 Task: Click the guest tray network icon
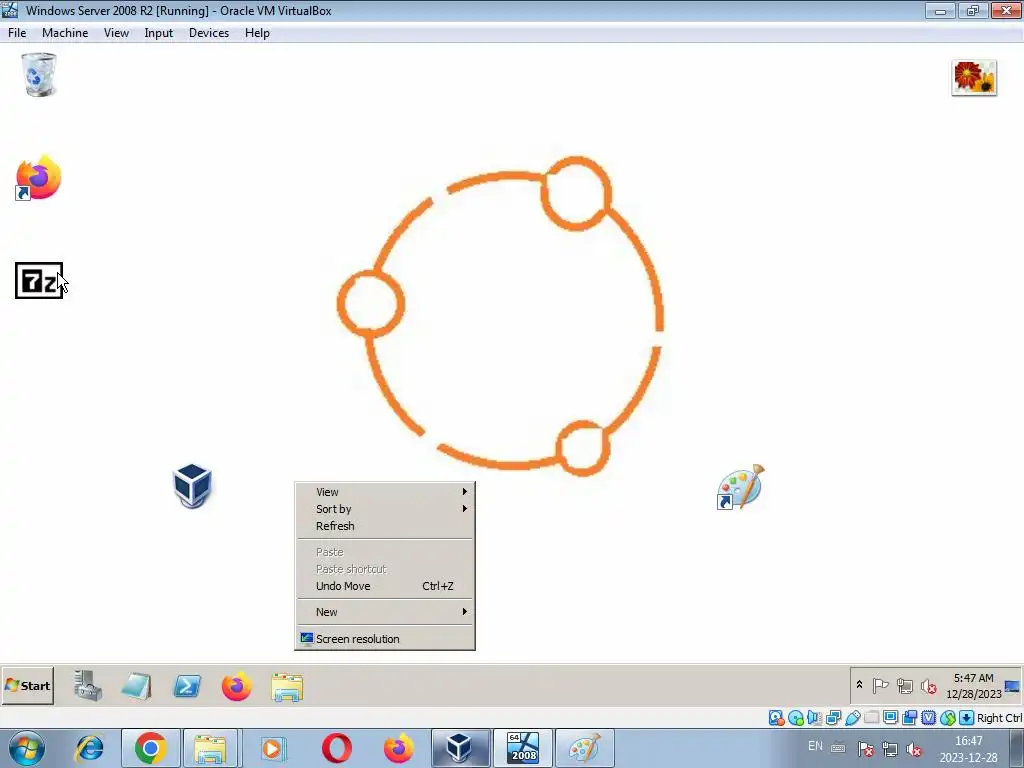904,686
